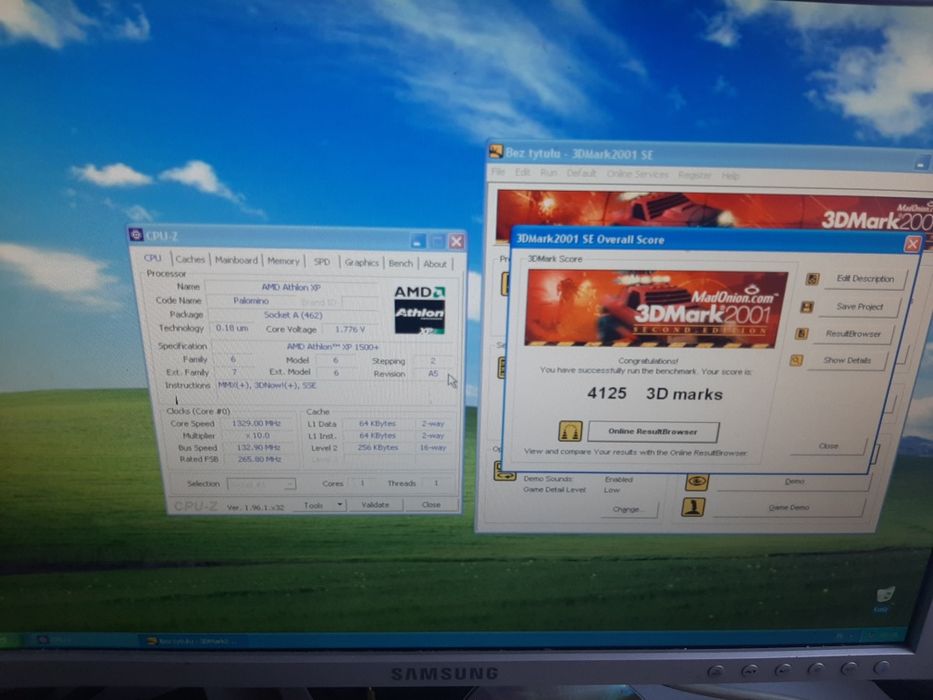The image size is (933, 700).
Task: Click the Online ResultBrowser headset icon
Action: (570, 430)
